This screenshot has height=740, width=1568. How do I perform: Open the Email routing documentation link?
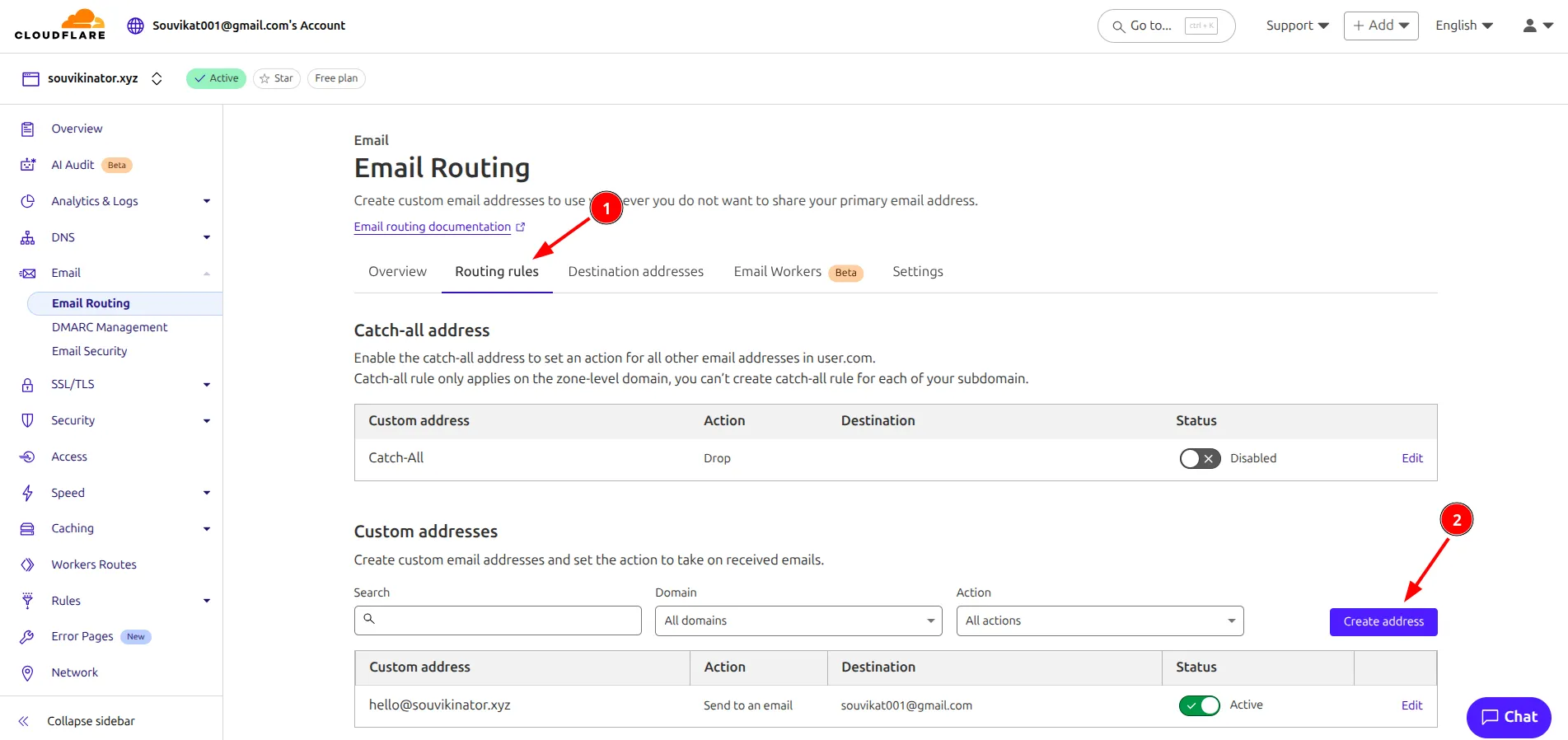(x=433, y=227)
